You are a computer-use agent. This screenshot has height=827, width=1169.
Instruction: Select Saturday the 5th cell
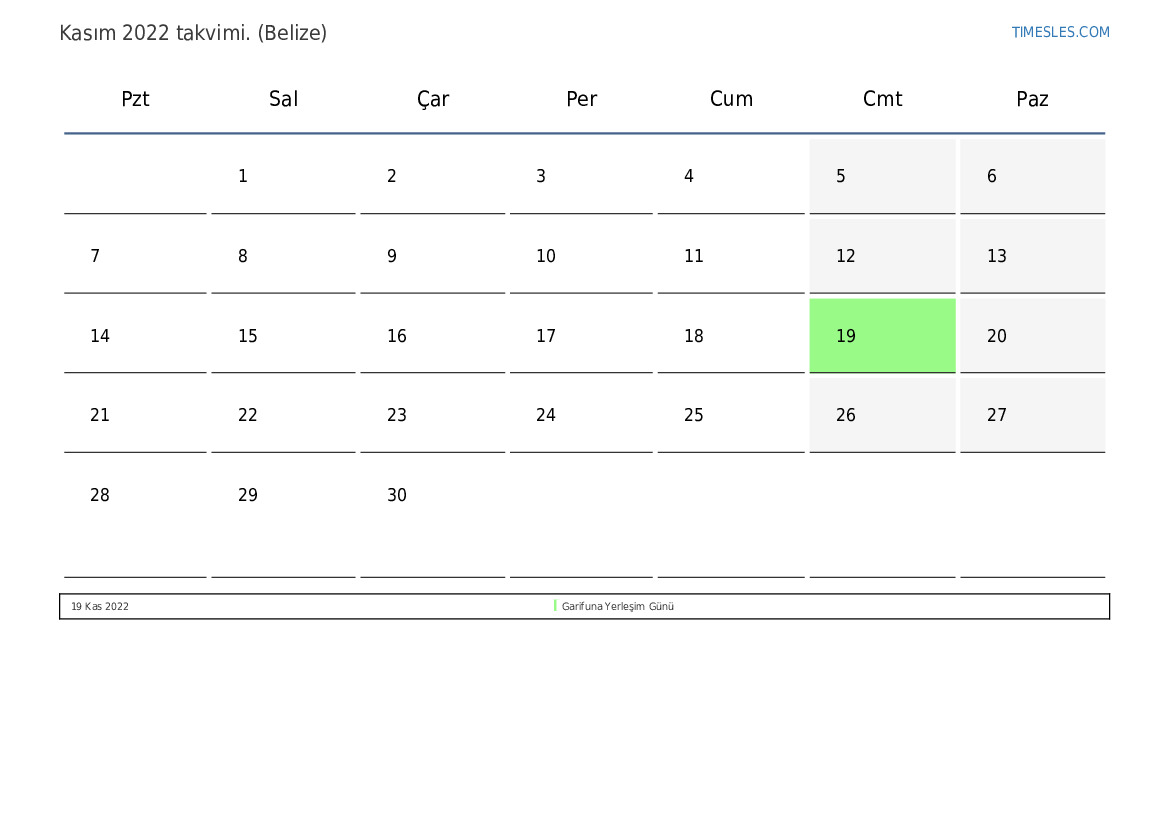[x=882, y=177]
